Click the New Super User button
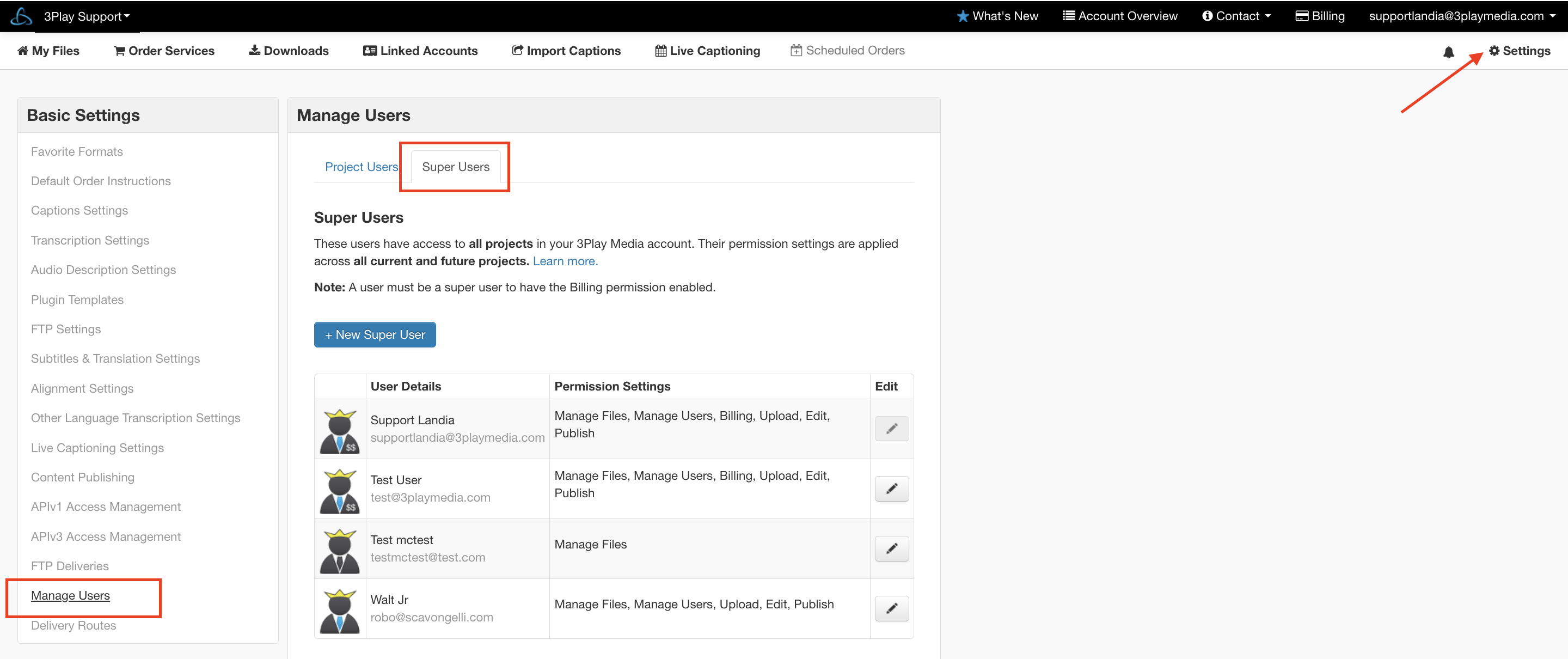This screenshot has width=1568, height=659. pyautogui.click(x=375, y=334)
